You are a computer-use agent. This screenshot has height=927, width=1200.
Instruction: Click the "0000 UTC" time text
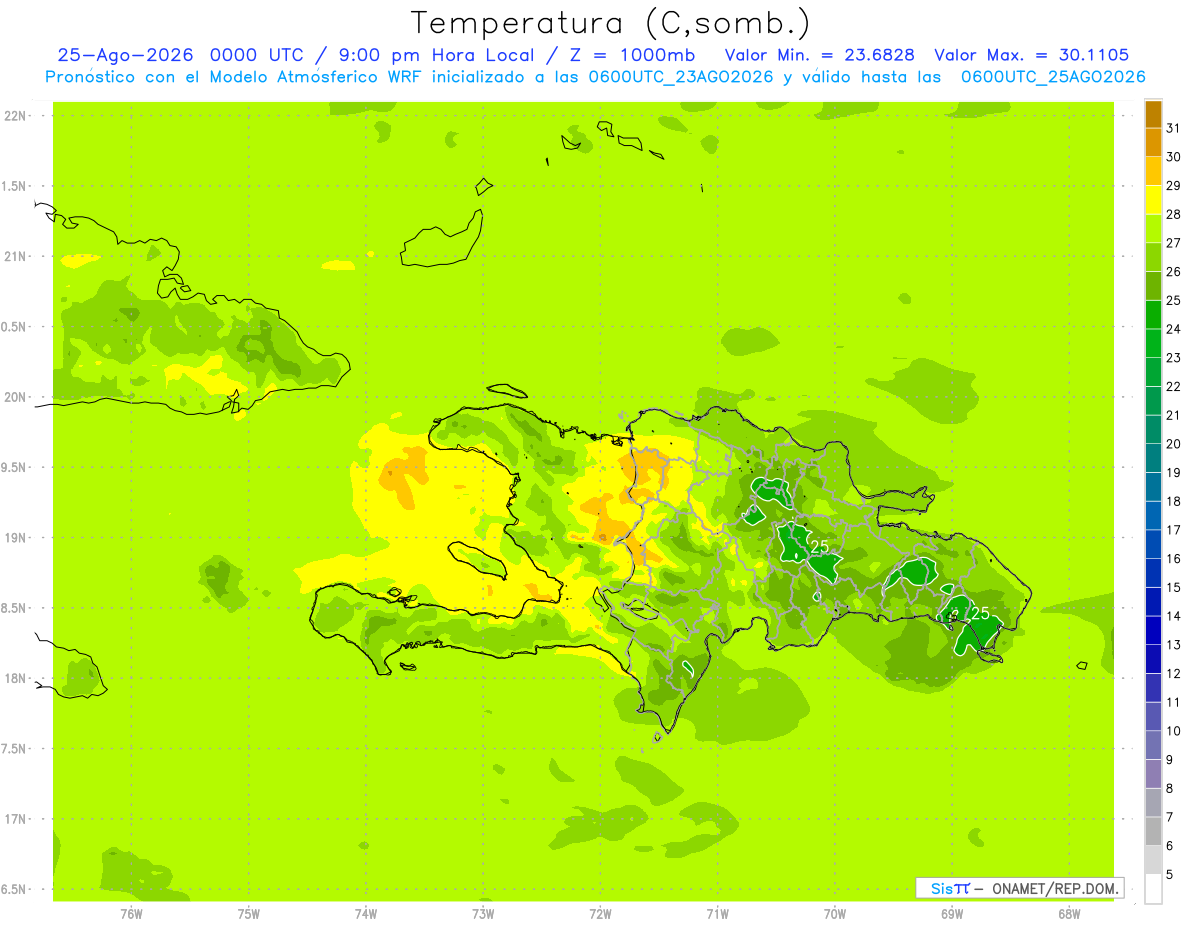pyautogui.click(x=257, y=55)
